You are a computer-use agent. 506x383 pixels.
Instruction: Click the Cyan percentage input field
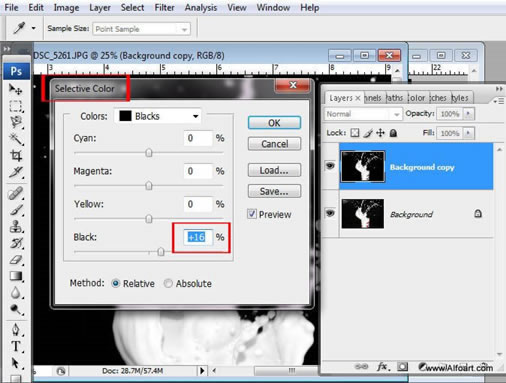(198, 138)
